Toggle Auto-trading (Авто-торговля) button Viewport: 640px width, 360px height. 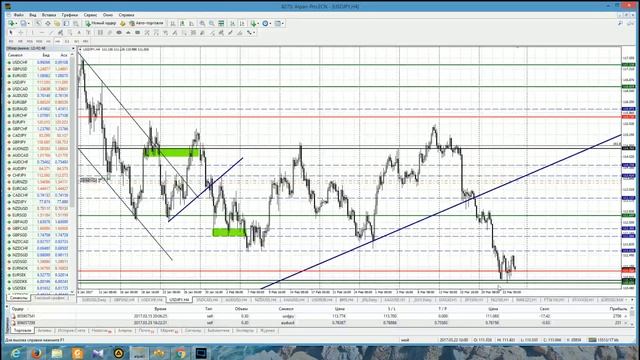[147, 23]
